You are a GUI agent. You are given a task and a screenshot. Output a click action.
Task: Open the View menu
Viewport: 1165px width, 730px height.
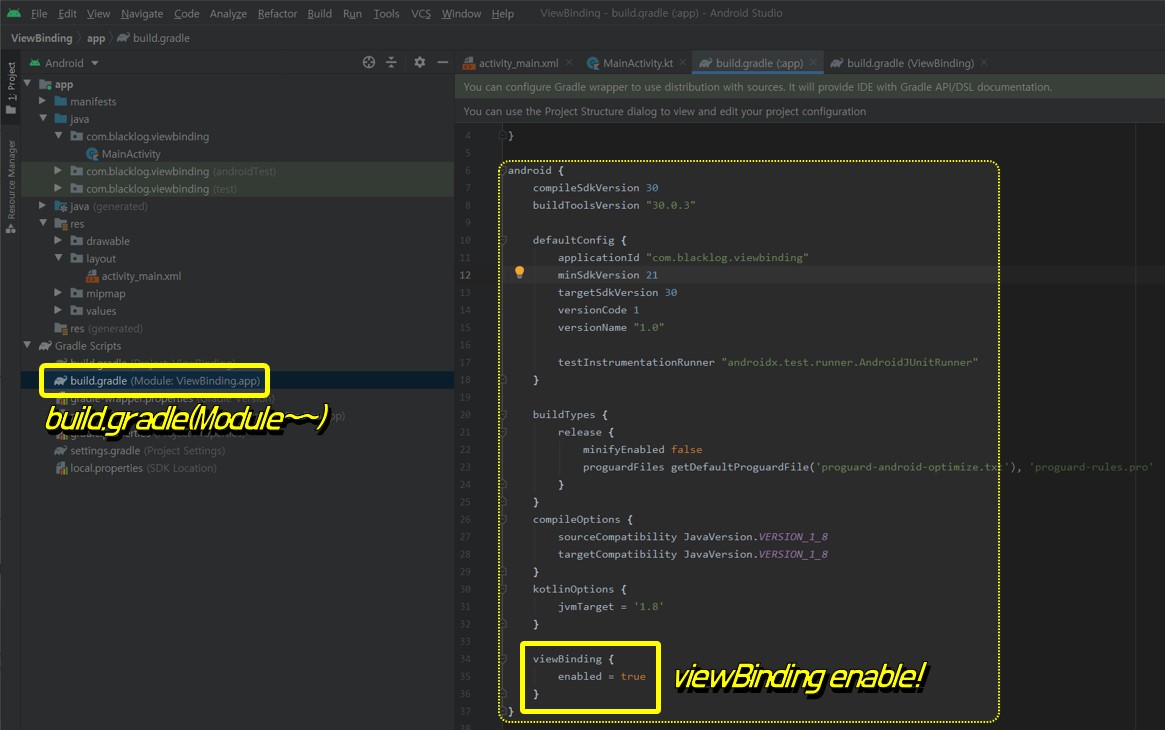(x=98, y=13)
